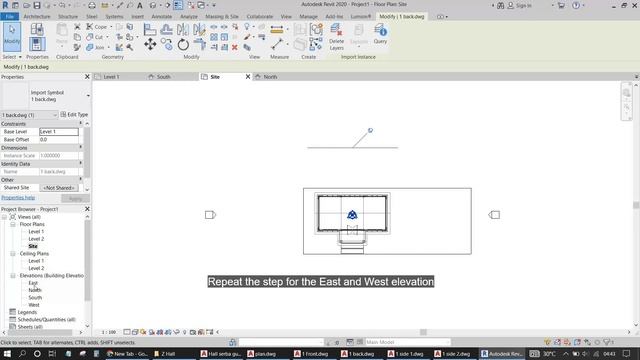
Task: Choose the Offset tool icon
Action: coord(166,29)
